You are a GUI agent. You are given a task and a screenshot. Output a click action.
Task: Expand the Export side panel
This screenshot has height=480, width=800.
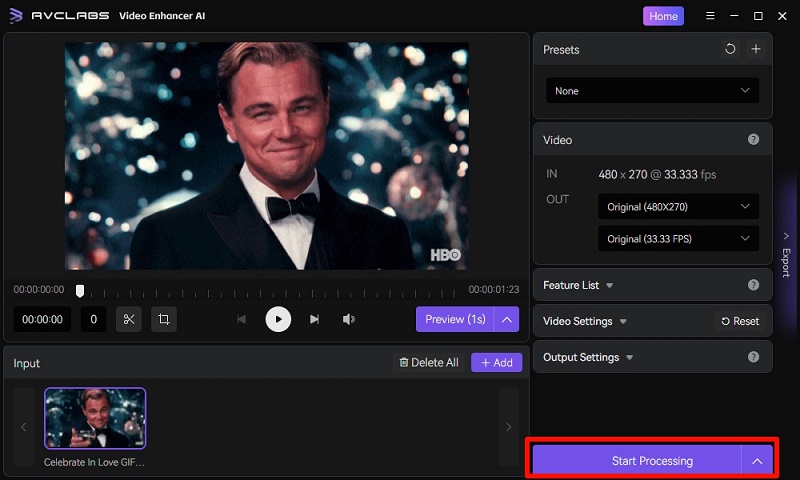point(786,255)
